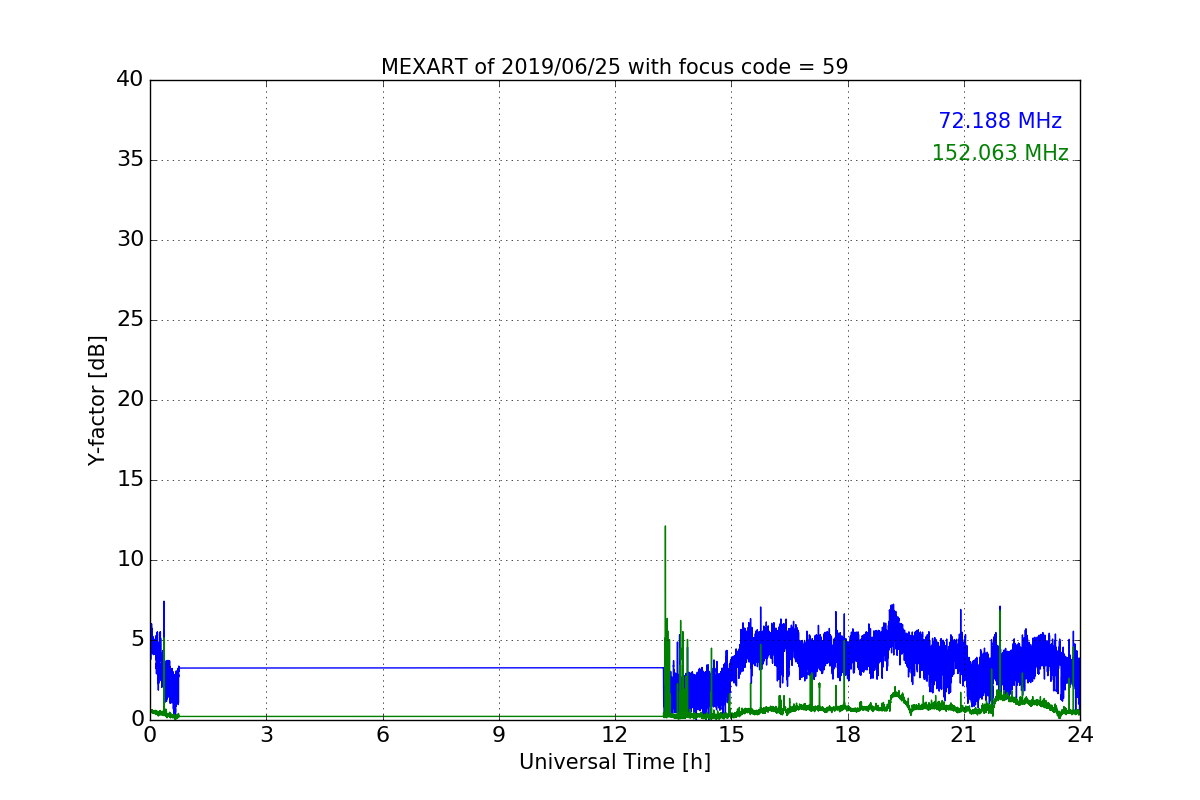Click the y-axis tick label '35'
1200x800 pixels.
click(130, 160)
